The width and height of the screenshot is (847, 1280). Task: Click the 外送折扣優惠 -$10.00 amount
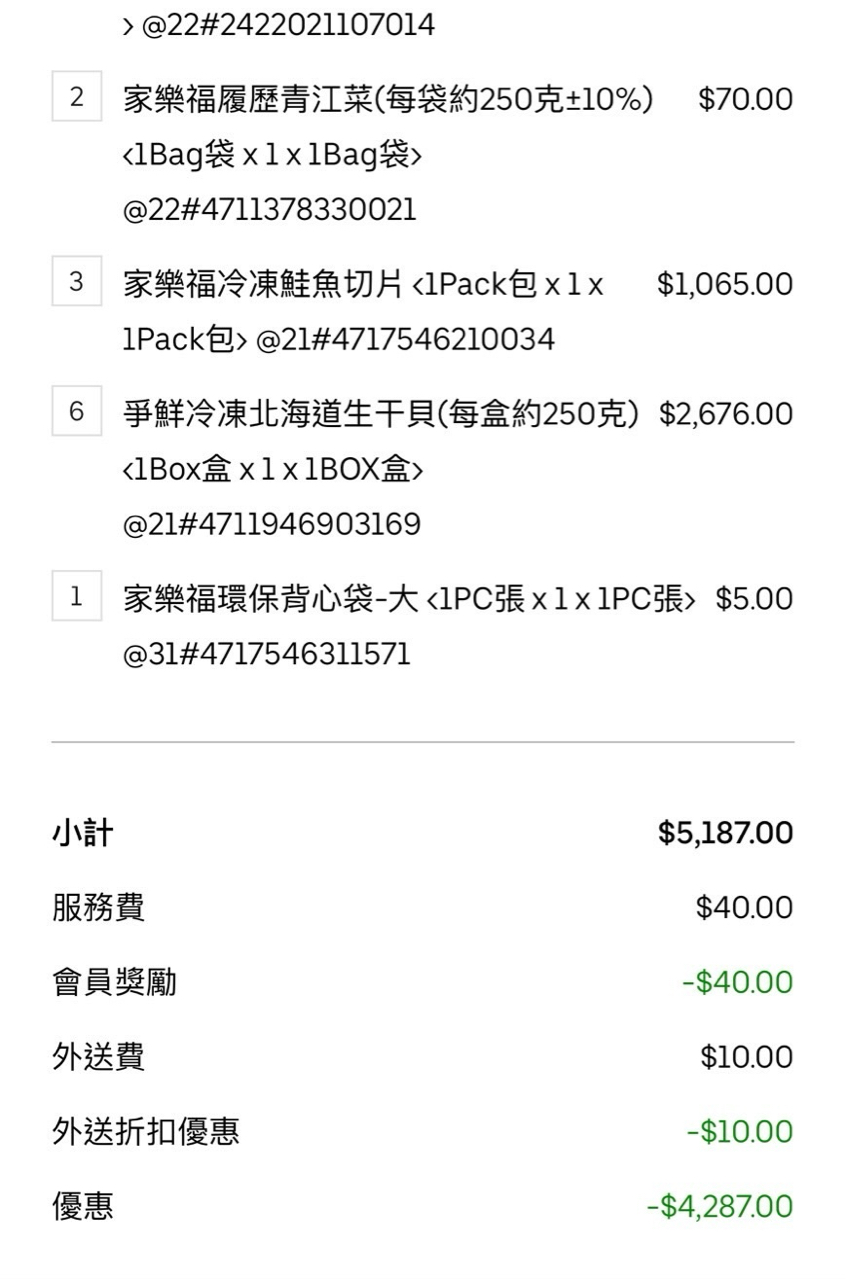tap(739, 1132)
